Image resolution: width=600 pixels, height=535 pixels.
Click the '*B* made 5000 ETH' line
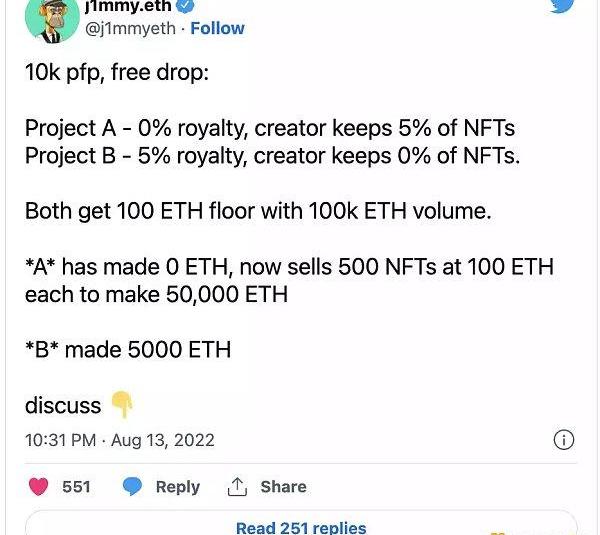(x=128, y=349)
